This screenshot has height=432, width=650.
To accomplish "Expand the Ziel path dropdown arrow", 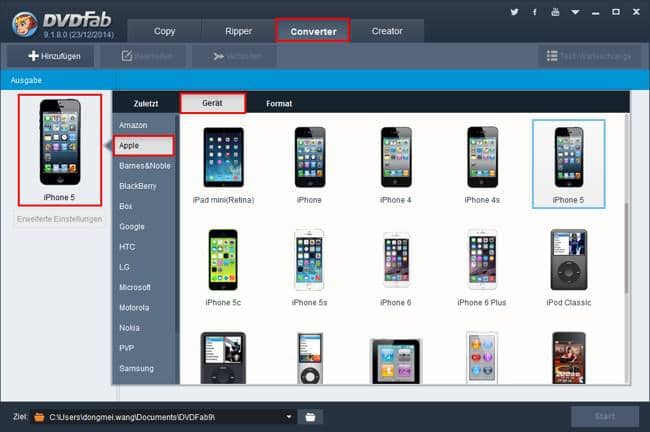I will click(289, 417).
